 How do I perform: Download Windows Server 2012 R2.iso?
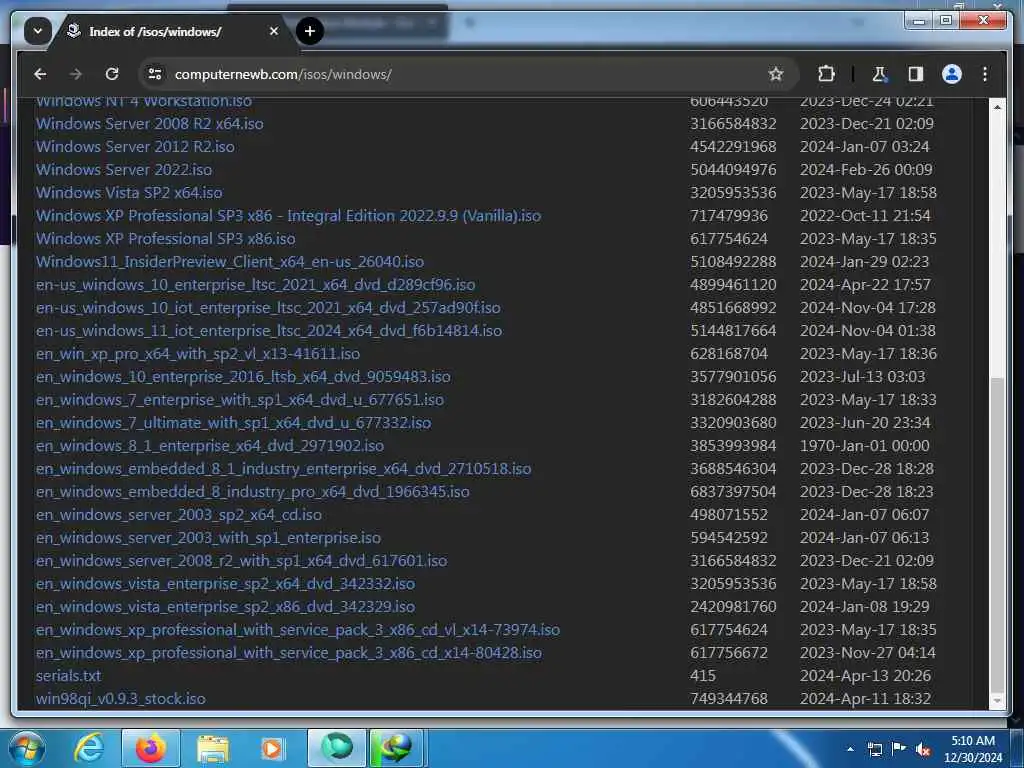pyautogui.click(x=135, y=147)
